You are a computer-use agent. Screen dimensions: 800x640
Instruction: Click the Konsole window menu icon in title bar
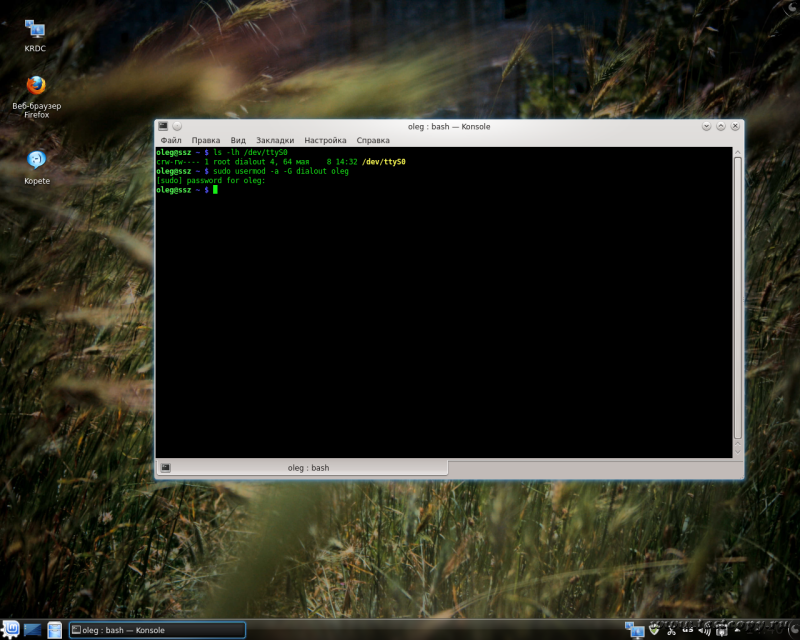(x=163, y=126)
